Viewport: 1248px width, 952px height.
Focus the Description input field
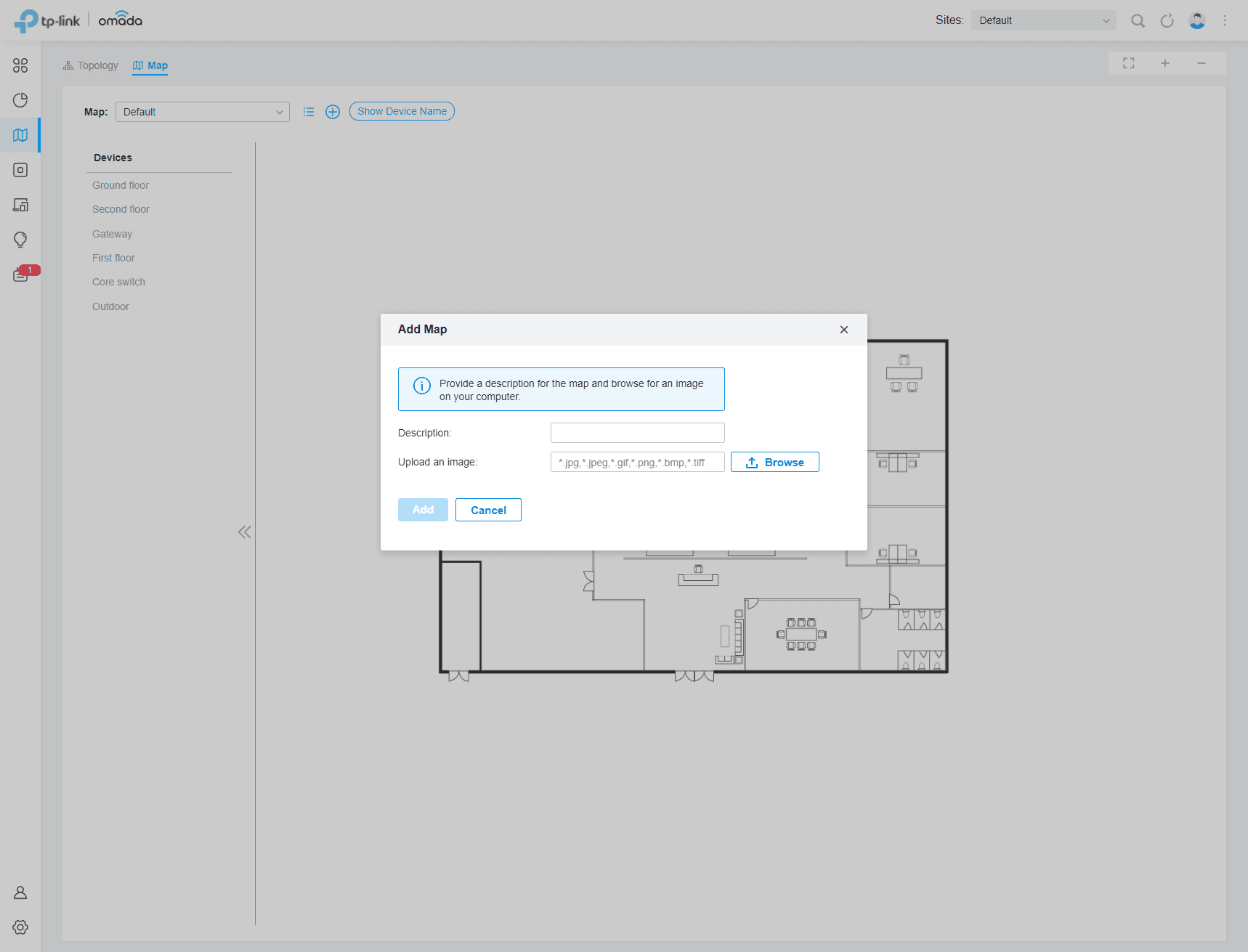click(x=638, y=433)
